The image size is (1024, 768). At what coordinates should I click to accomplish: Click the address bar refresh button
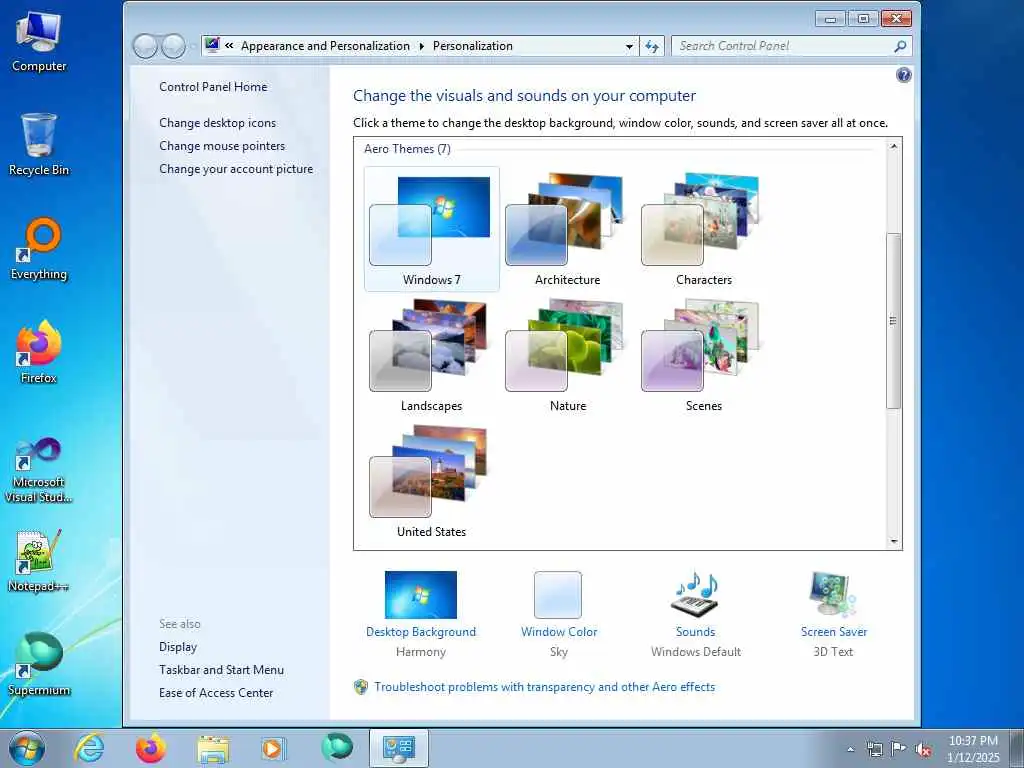click(x=652, y=46)
